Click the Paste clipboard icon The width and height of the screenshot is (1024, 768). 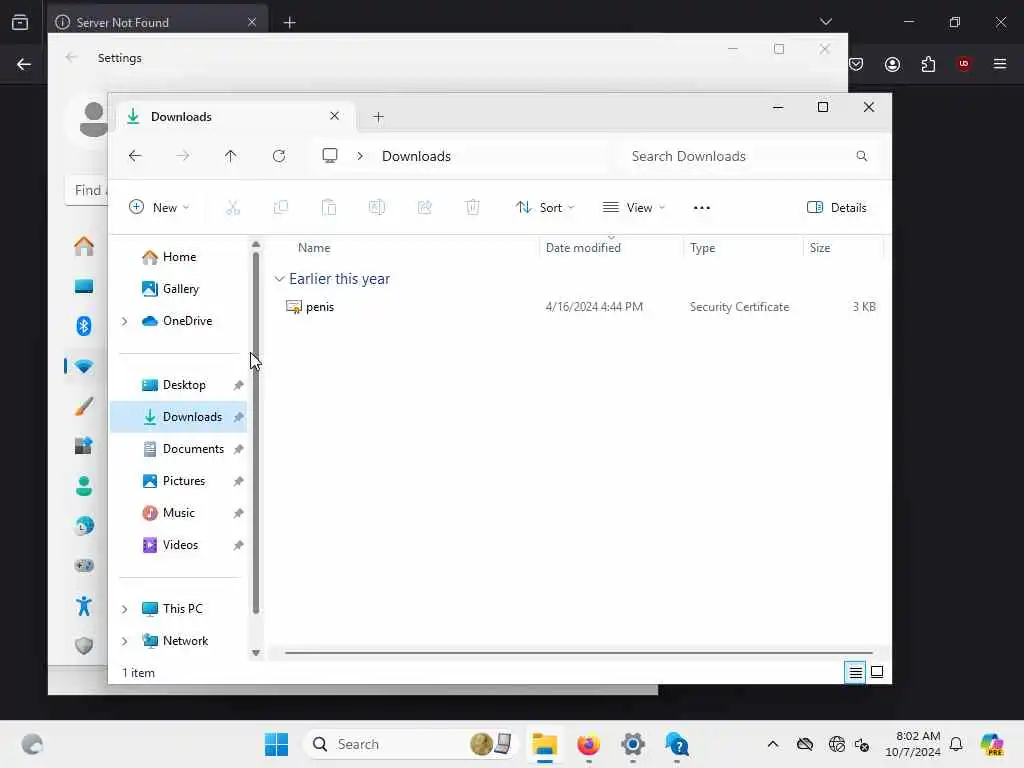(x=328, y=208)
